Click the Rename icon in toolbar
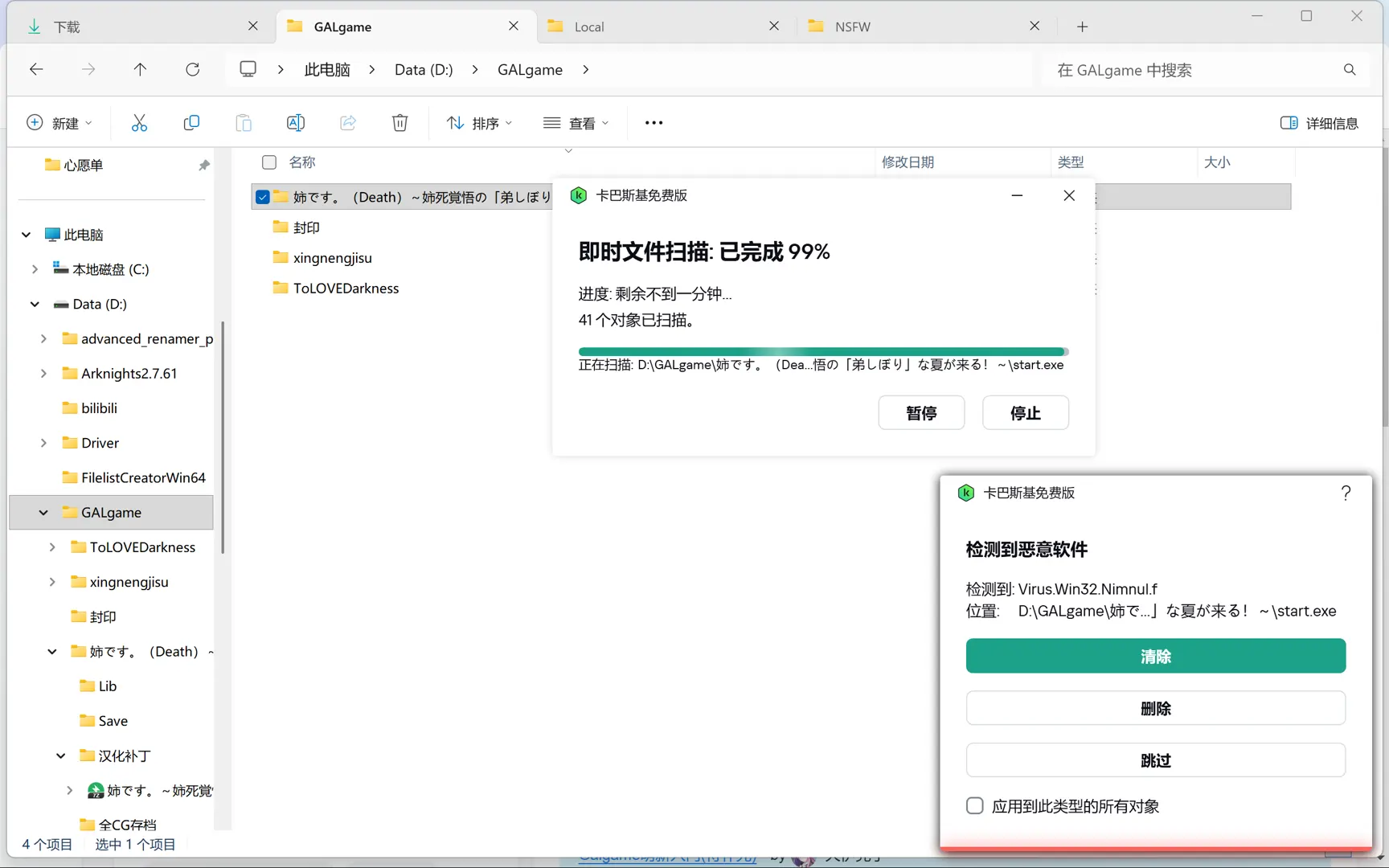1389x868 pixels. pyautogui.click(x=295, y=123)
